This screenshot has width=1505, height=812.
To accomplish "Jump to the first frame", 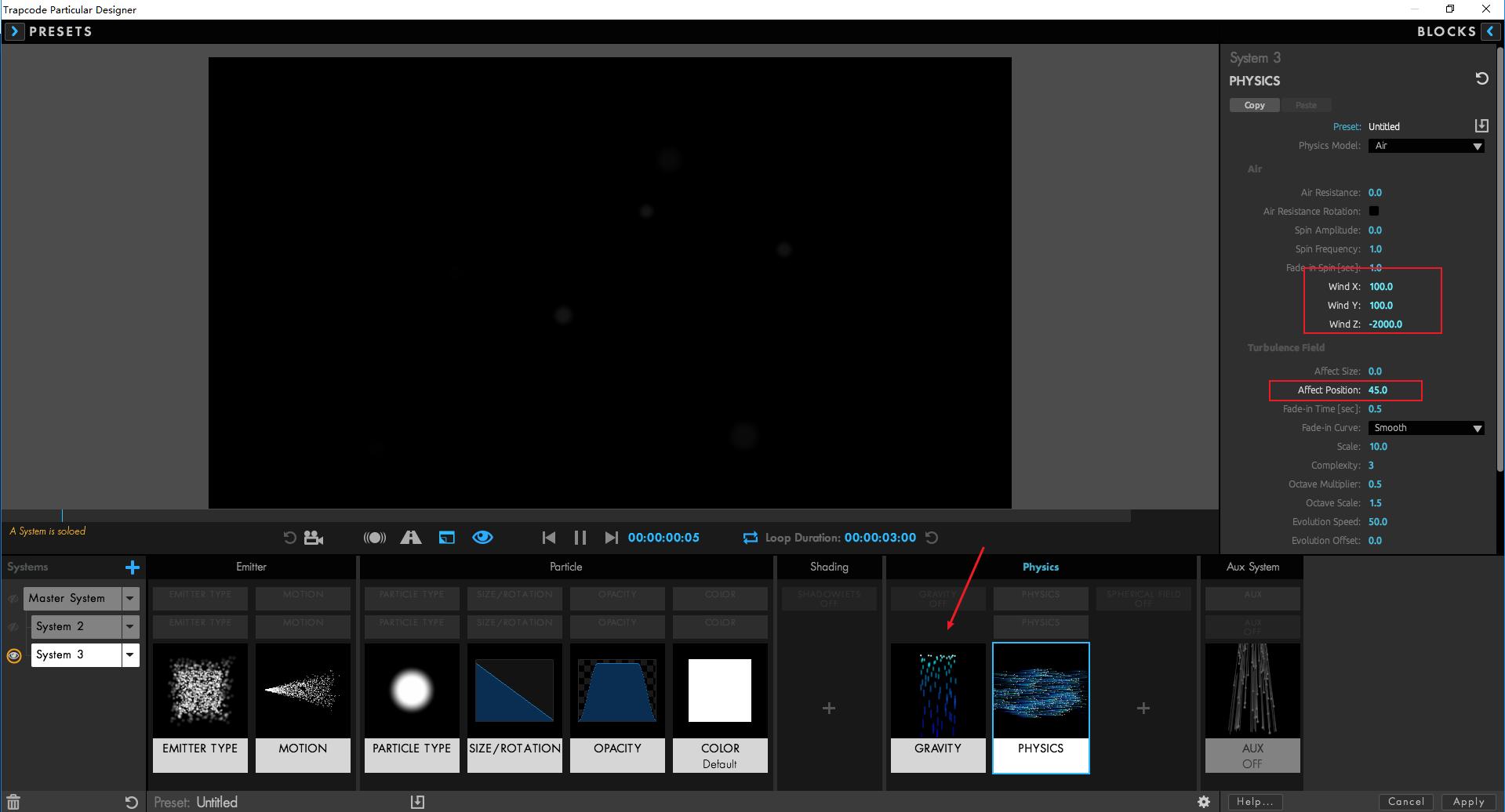I will point(549,538).
